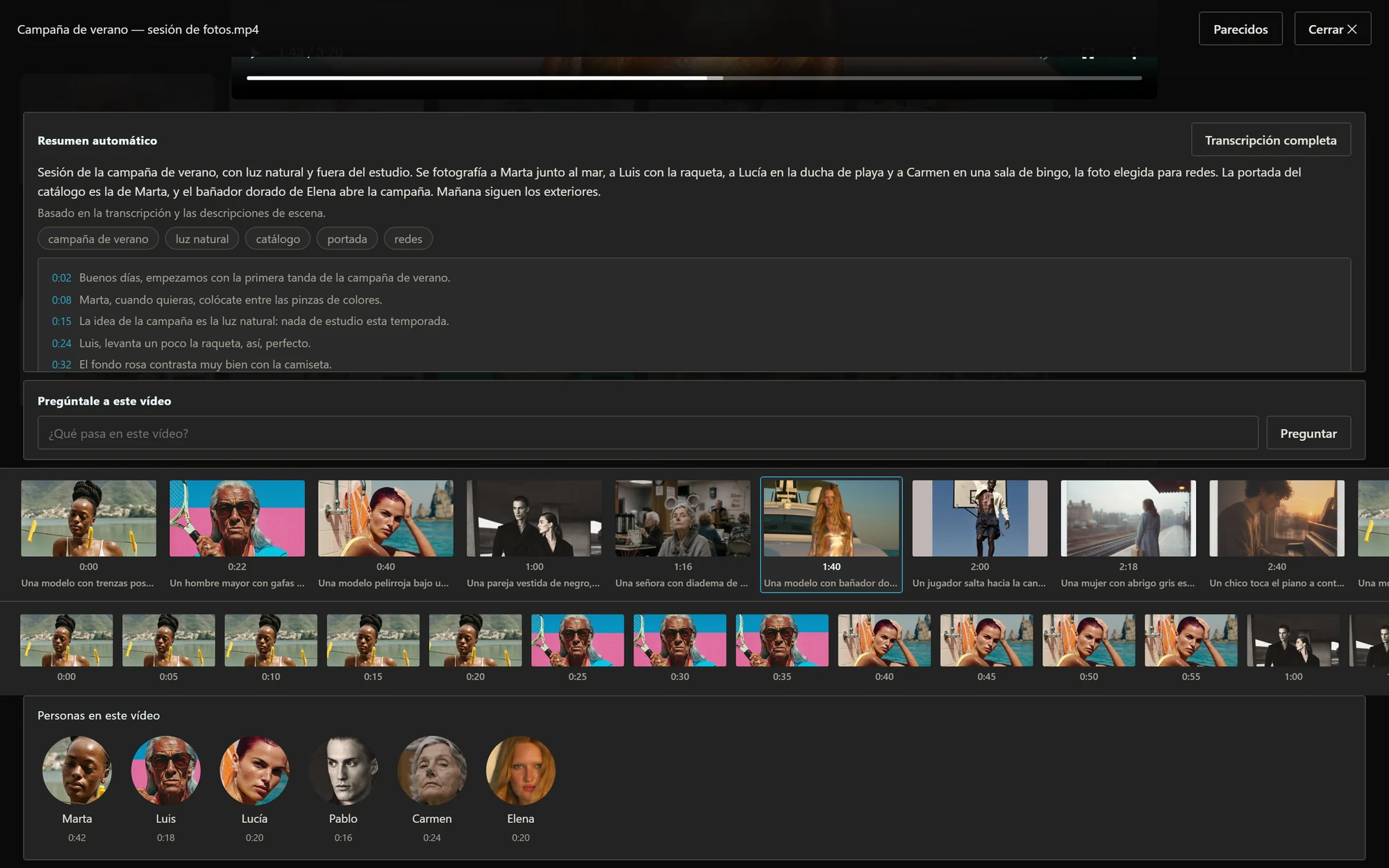Jump to transcript timestamp 0:02
The height and width of the screenshot is (868, 1389).
coord(61,278)
